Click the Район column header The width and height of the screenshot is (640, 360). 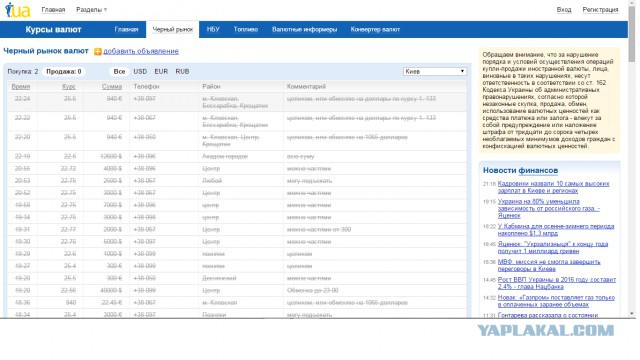click(211, 87)
